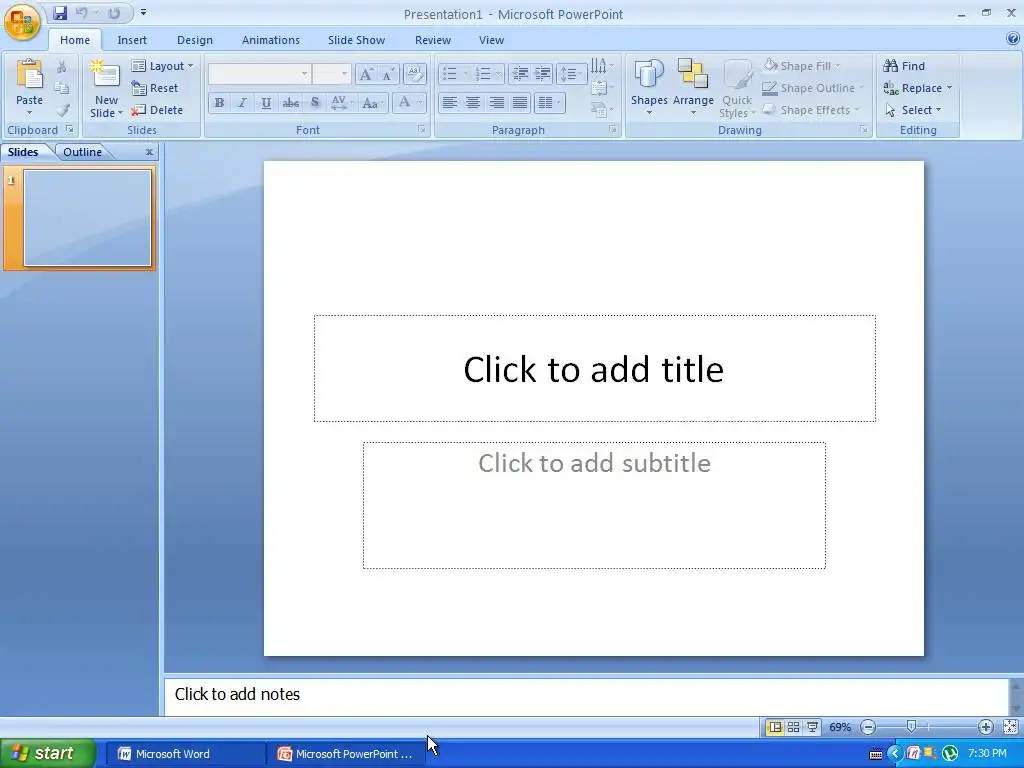
Task: Click the Columns icon in Paragraph group
Action: (549, 103)
